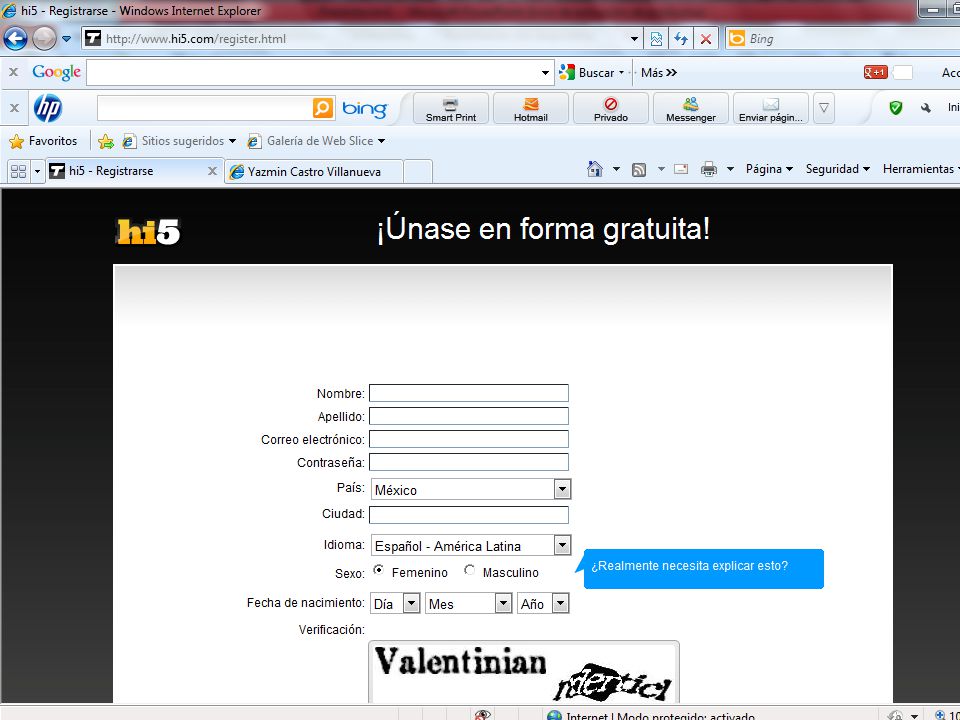This screenshot has height=720, width=960.
Task: Switch to Yazmin Castro Villanueva tab
Action: pos(314,171)
